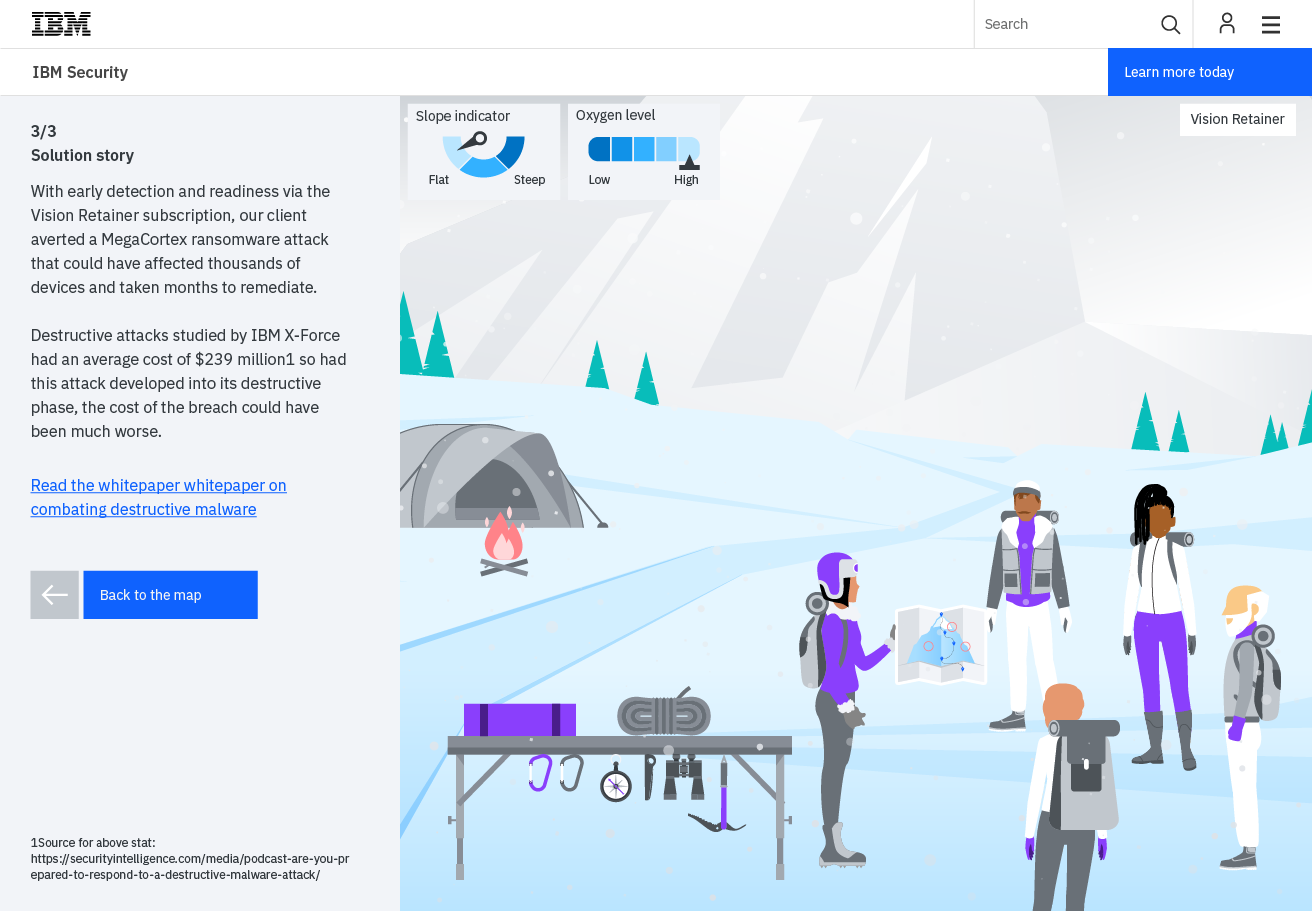
Task: Open the hamburger menu
Action: (1271, 24)
